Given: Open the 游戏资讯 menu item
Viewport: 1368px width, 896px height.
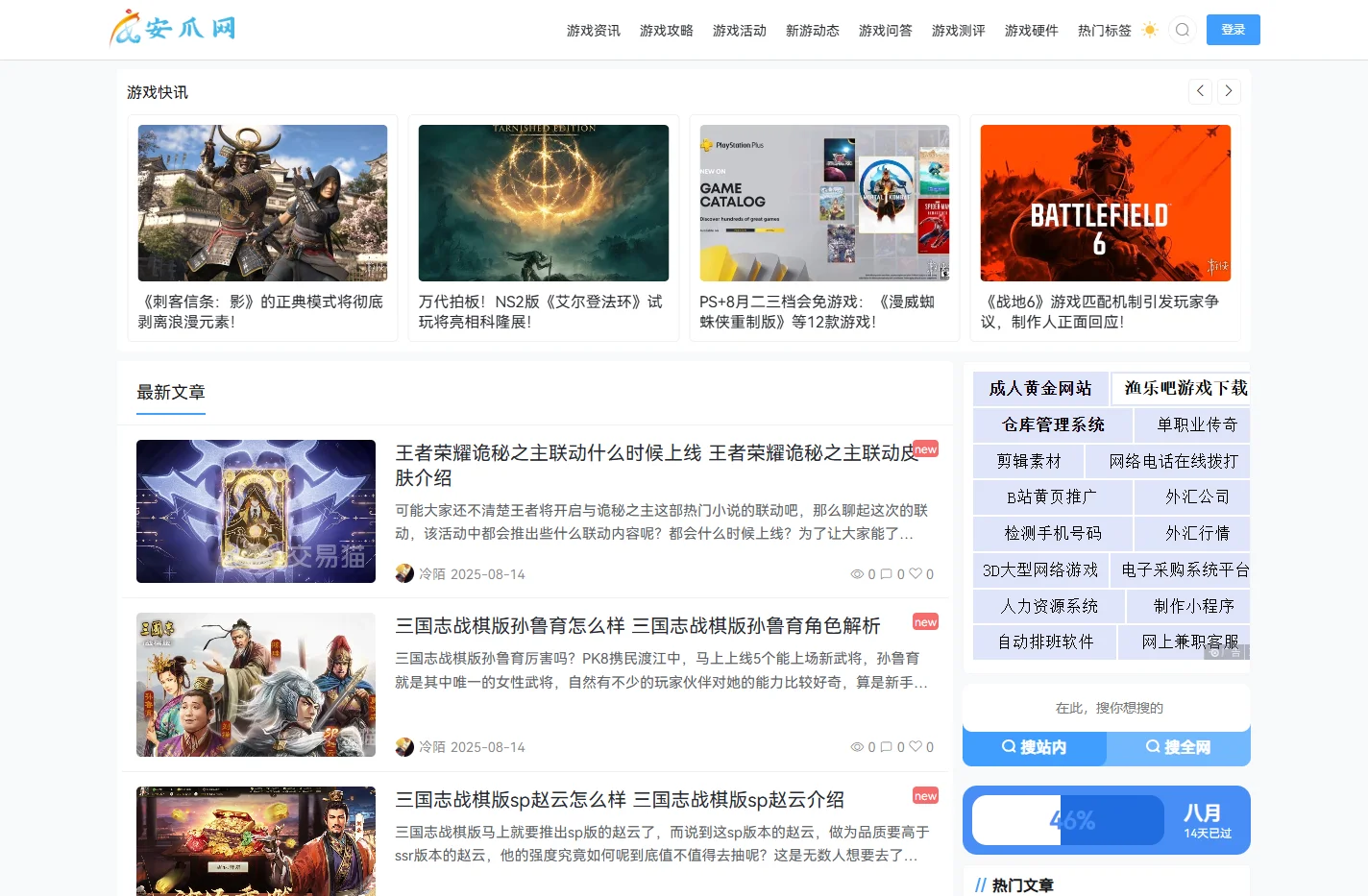Looking at the screenshot, I should tap(594, 31).
